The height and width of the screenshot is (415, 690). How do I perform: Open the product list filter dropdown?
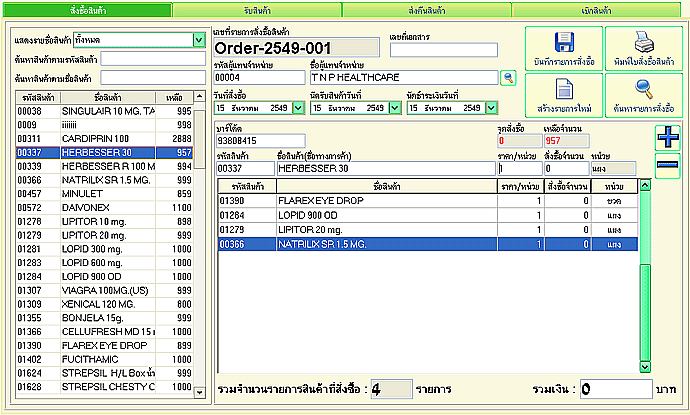199,40
